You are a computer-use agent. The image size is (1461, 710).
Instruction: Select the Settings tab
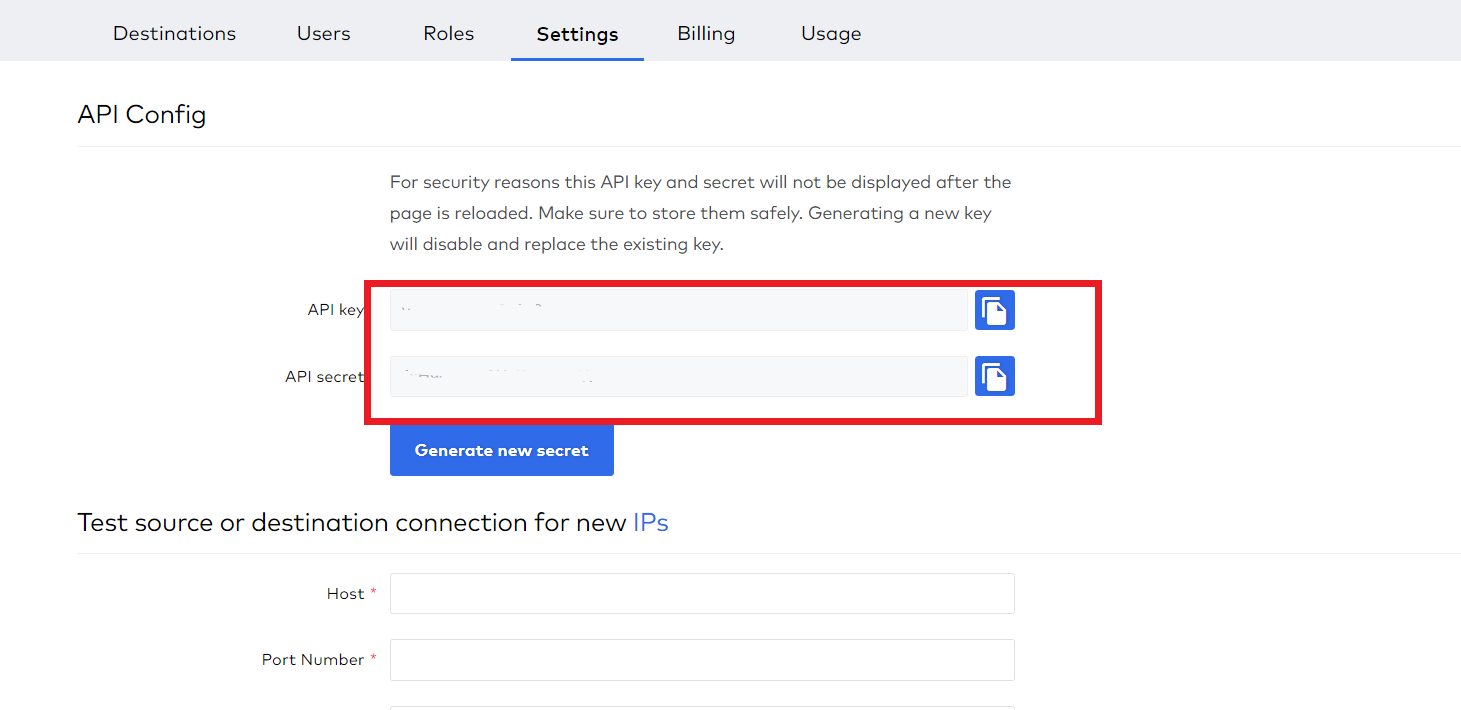(577, 34)
